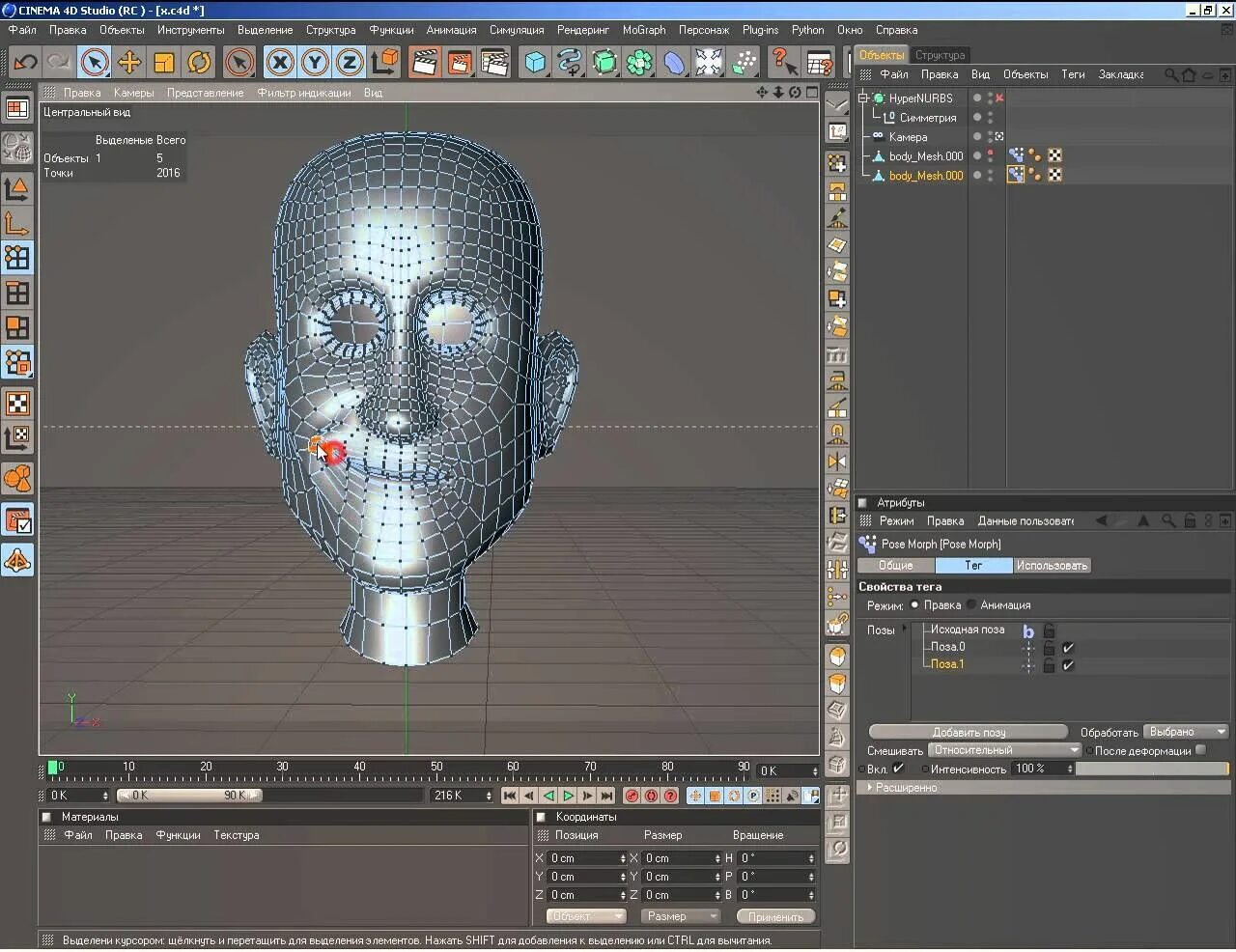The width and height of the screenshot is (1236, 952).
Task: Uncheck the Поза.0 checkbox
Action: point(1068,648)
